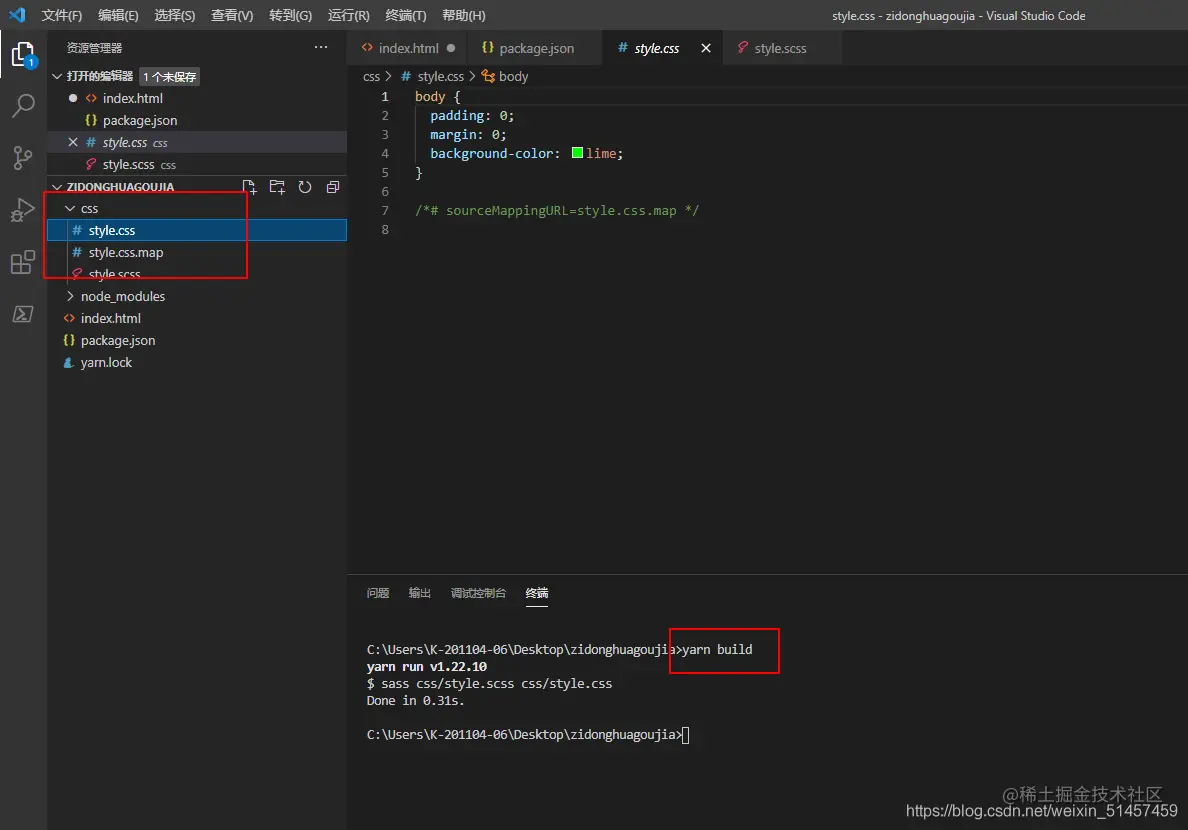
Task: Click the unsaved dot on index.html tab
Action: point(451,48)
